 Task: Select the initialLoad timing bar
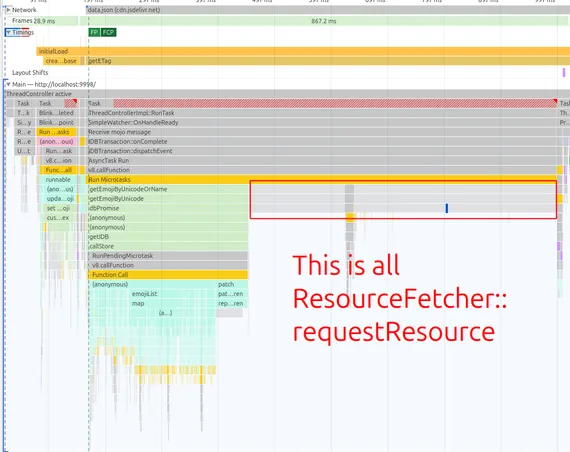click(303, 51)
